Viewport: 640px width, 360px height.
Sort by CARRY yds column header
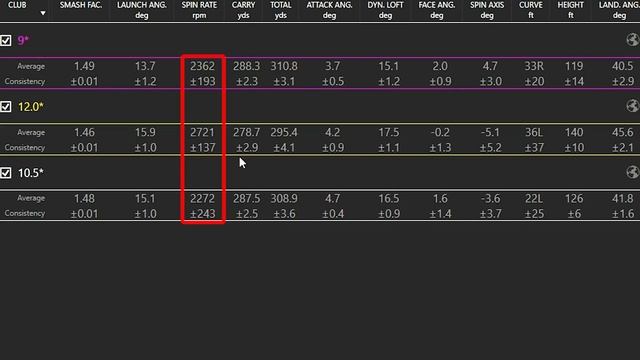[x=243, y=10]
